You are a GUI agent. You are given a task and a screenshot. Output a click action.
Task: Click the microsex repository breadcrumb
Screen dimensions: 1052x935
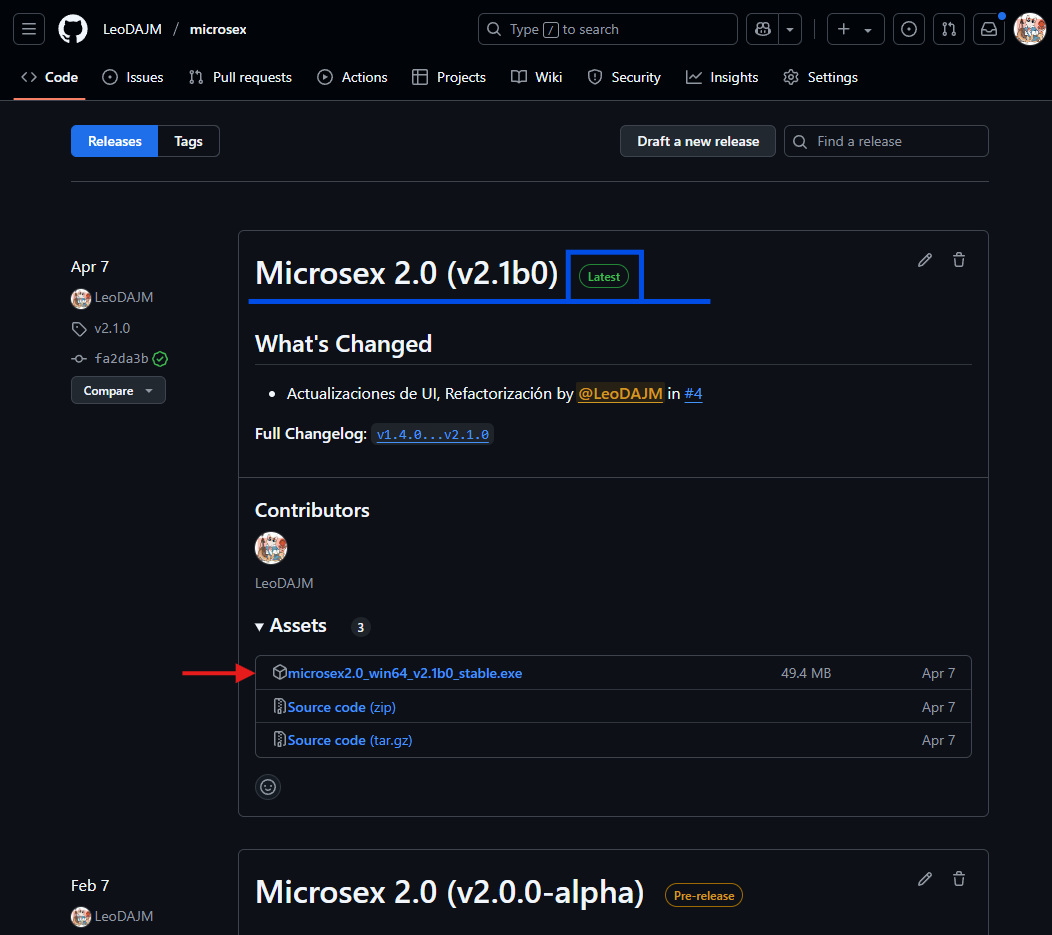click(218, 29)
